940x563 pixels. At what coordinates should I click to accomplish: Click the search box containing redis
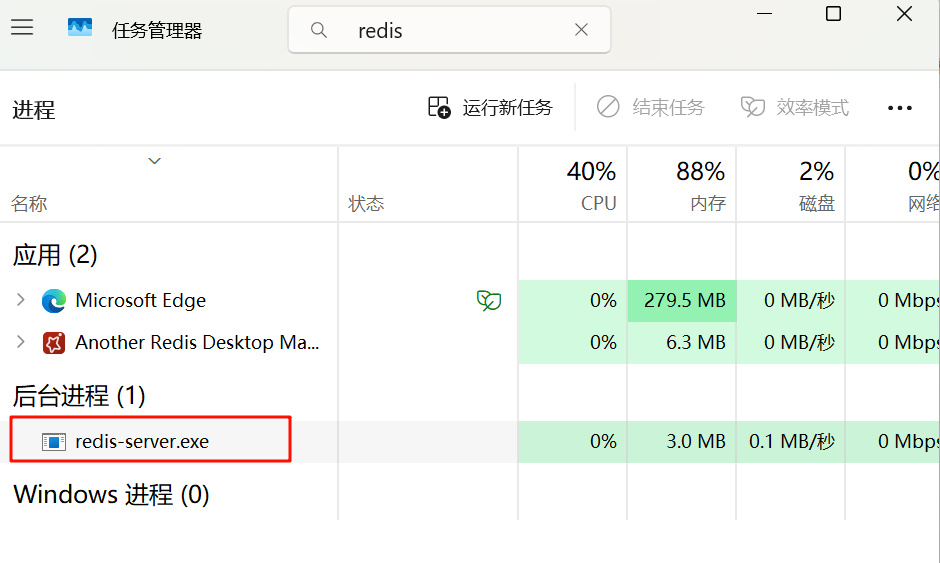[x=449, y=30]
